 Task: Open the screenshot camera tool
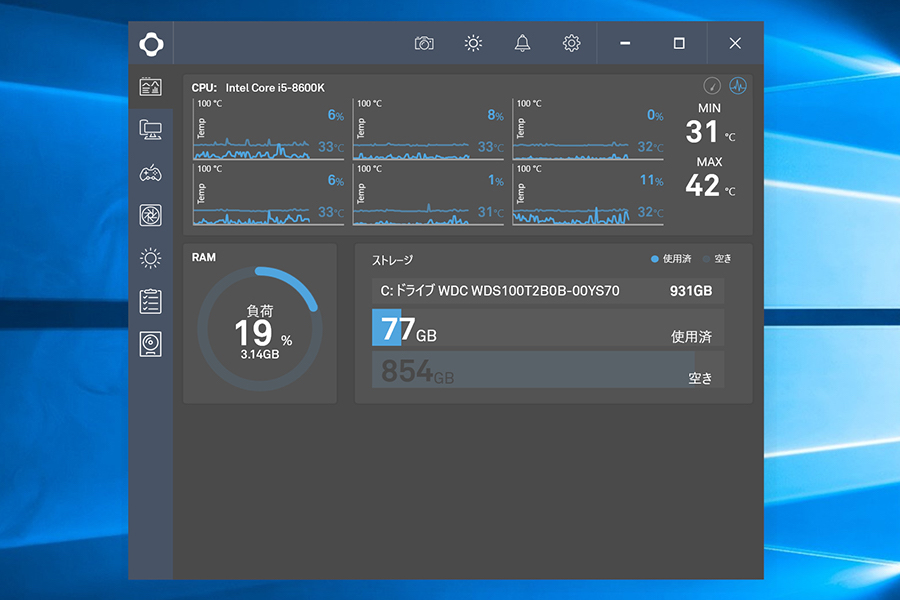[424, 43]
